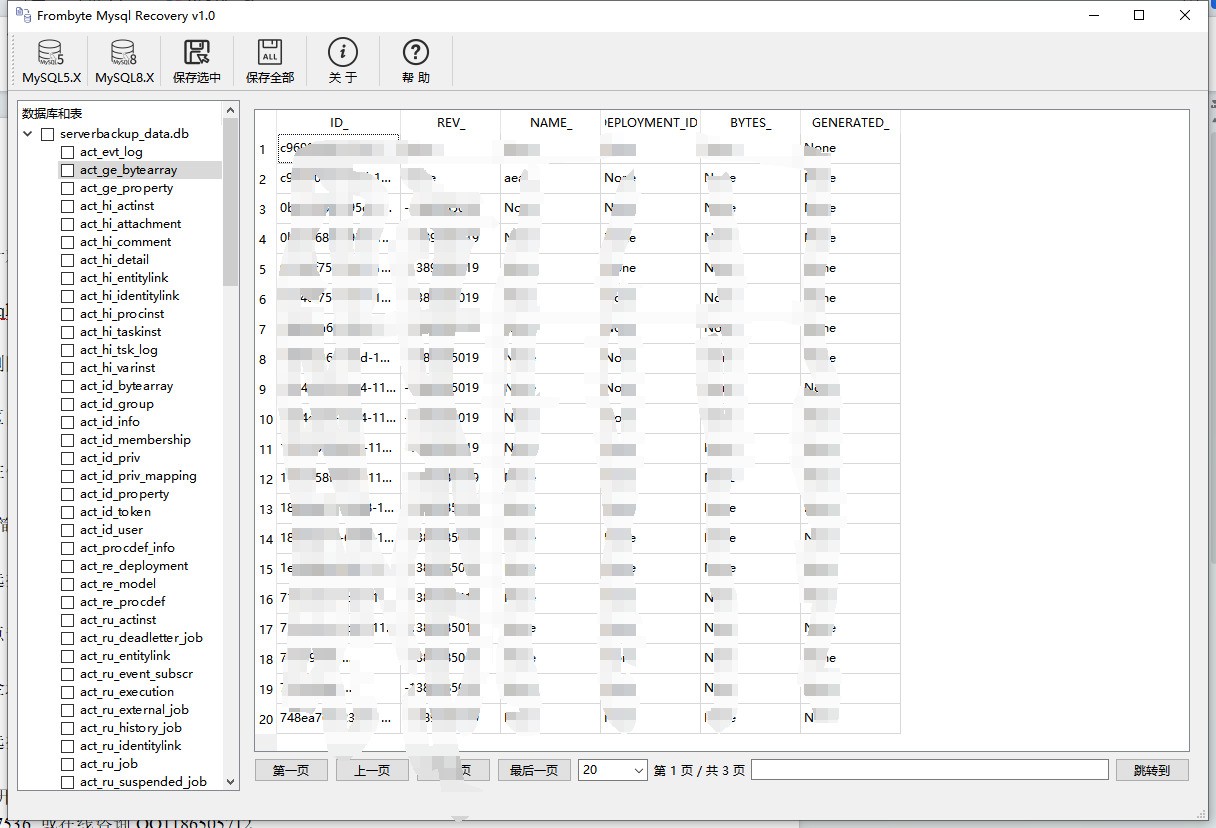Click the page number input field
The width and height of the screenshot is (1216, 828).
click(x=929, y=769)
